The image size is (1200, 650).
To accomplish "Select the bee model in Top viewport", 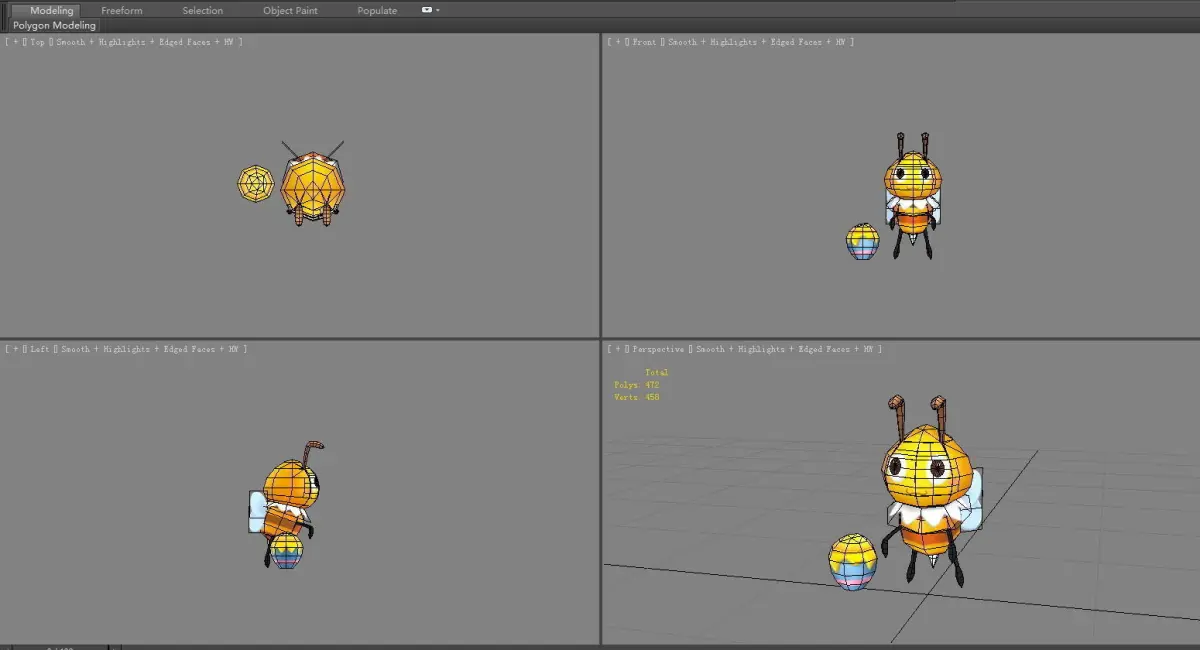I will coord(313,185).
